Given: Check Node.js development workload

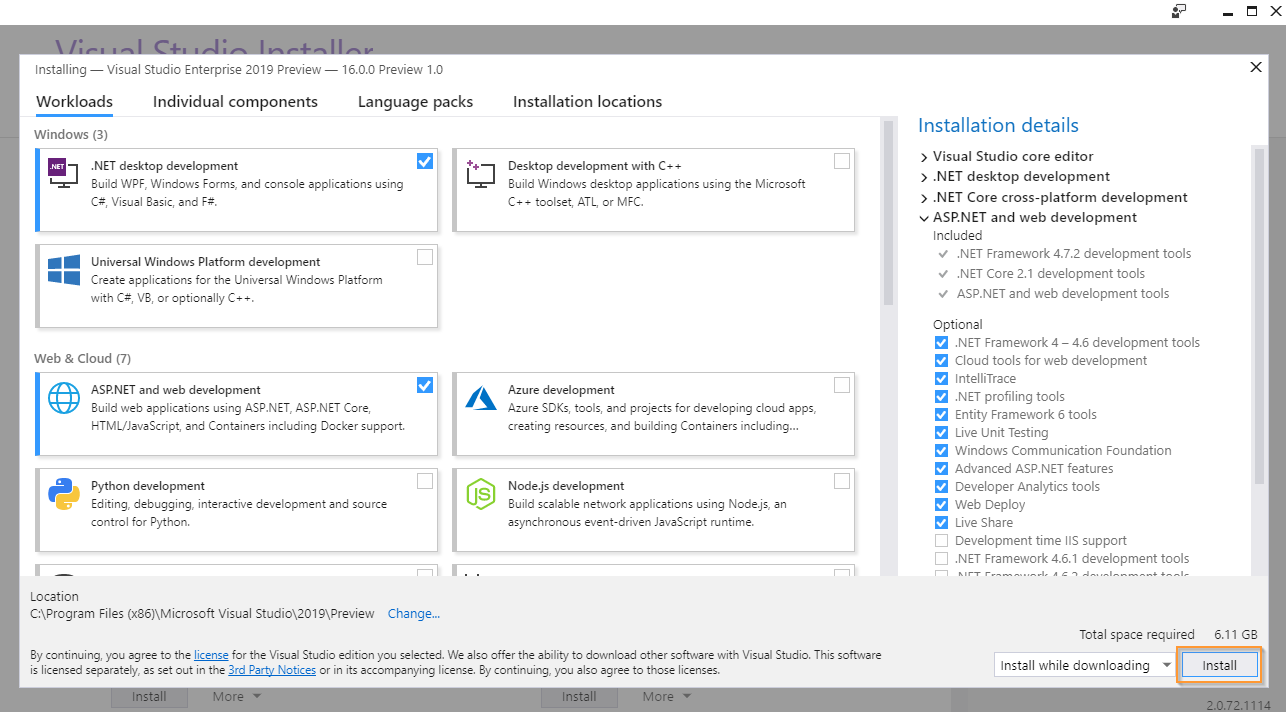Looking at the screenshot, I should pos(842,481).
